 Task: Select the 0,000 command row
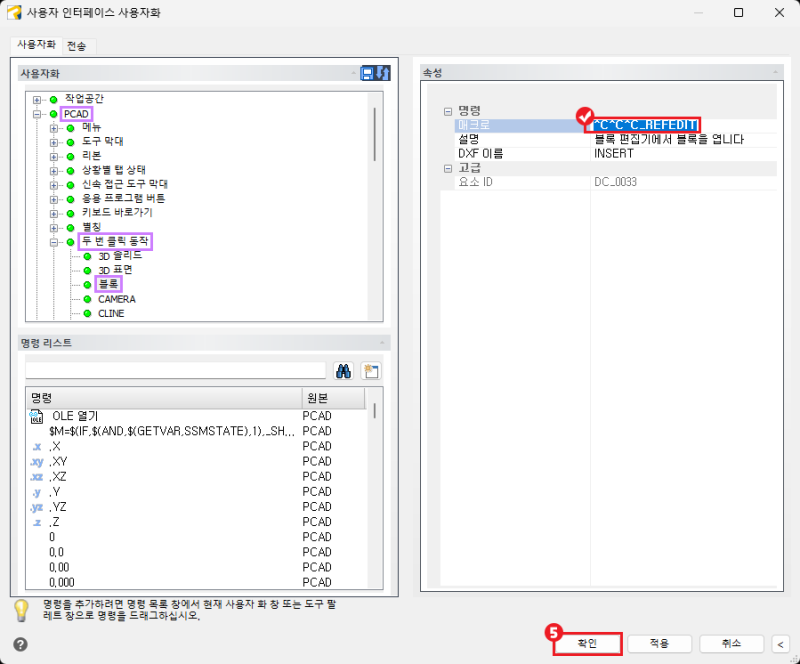196,582
